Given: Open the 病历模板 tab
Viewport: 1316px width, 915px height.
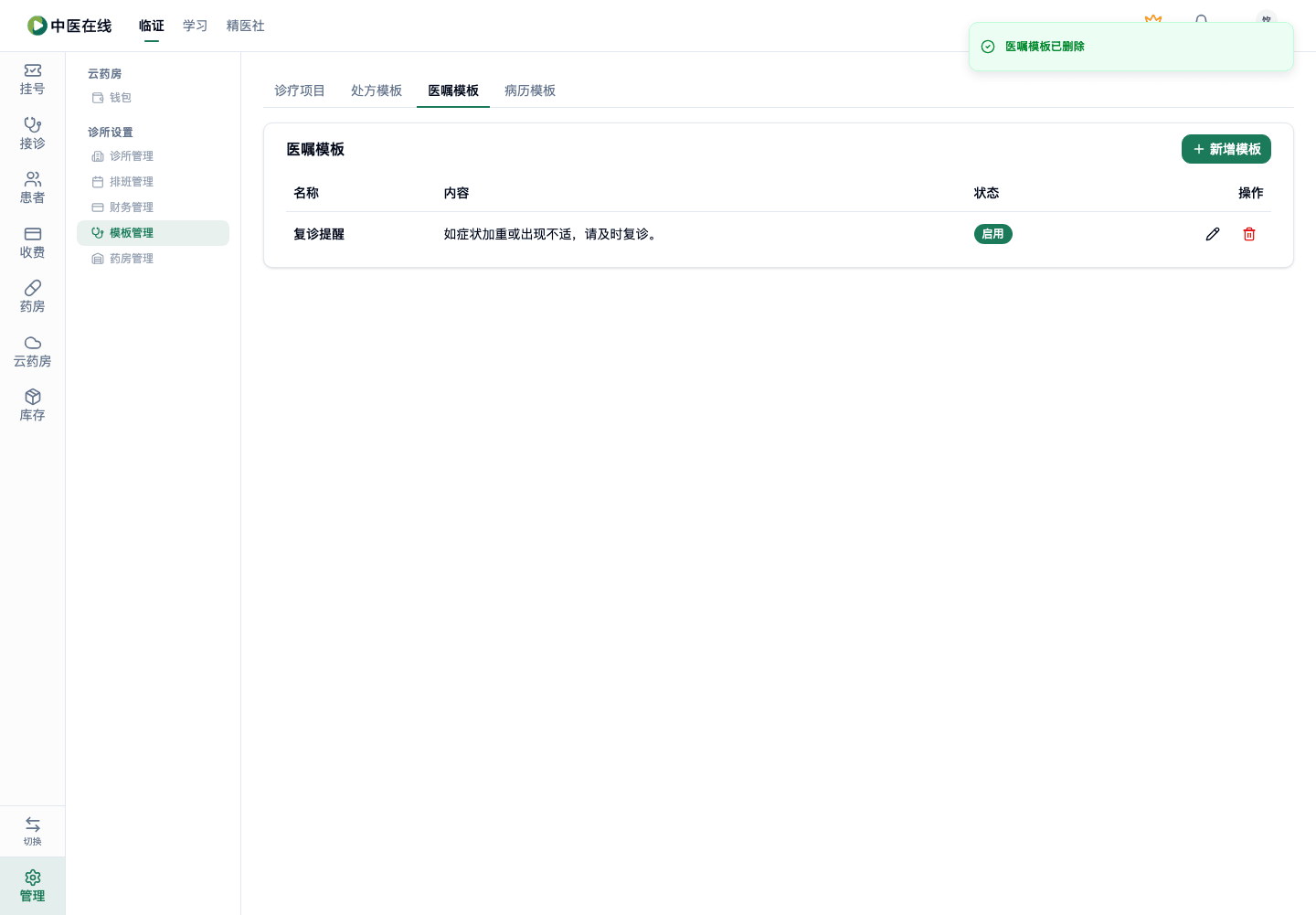Looking at the screenshot, I should pos(530,90).
